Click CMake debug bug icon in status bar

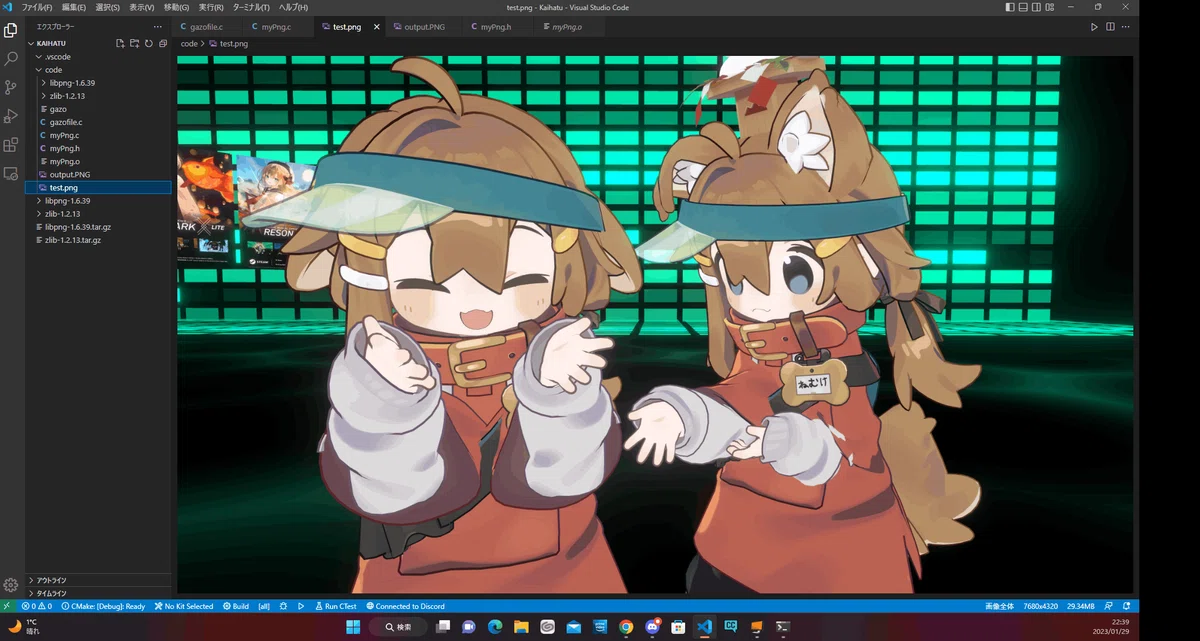284,606
